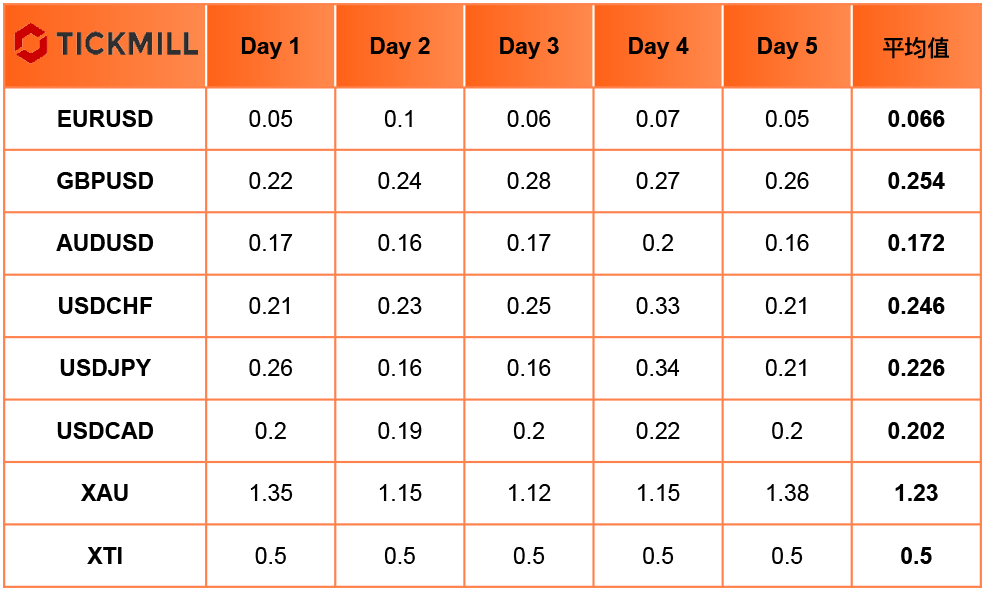Select the GBPUSD row label
Image resolution: width=985 pixels, height=592 pixels.
105,182
